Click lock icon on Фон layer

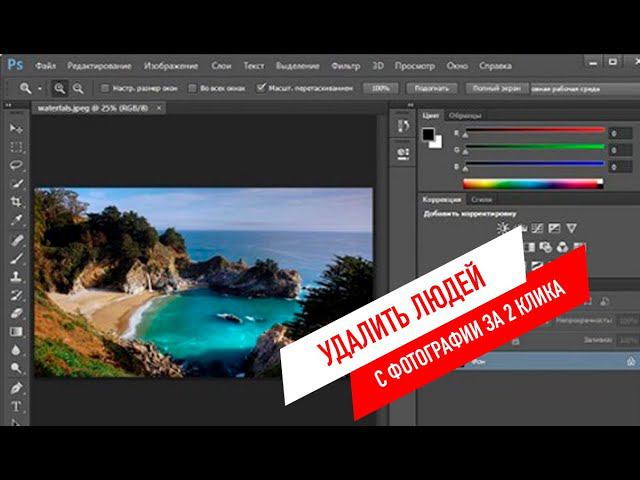(x=631, y=361)
